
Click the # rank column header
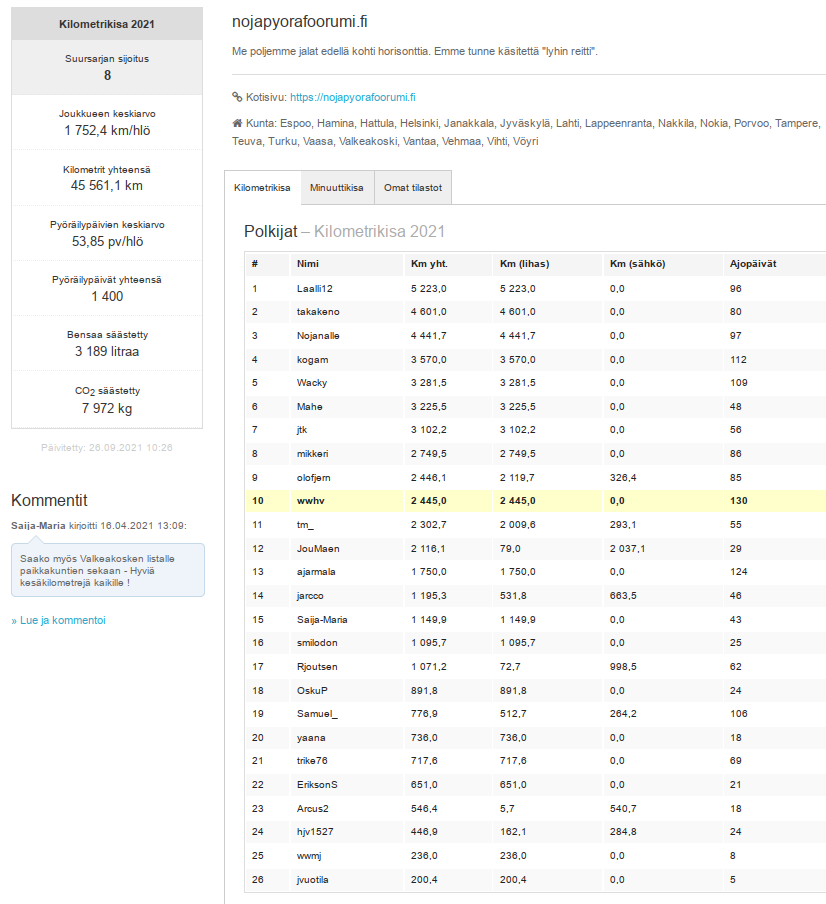pyautogui.click(x=255, y=265)
